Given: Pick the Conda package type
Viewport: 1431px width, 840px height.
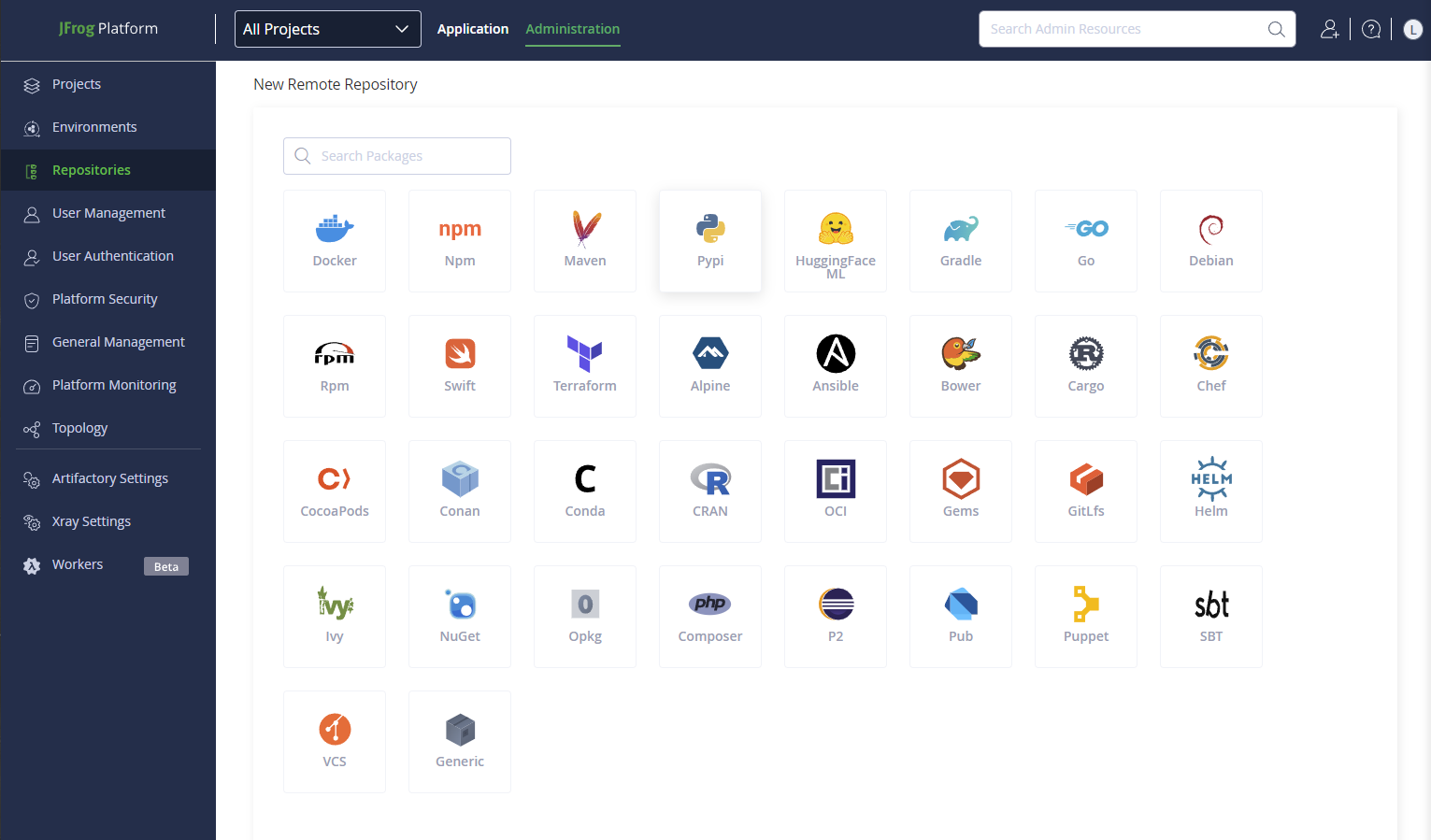Looking at the screenshot, I should click(585, 491).
